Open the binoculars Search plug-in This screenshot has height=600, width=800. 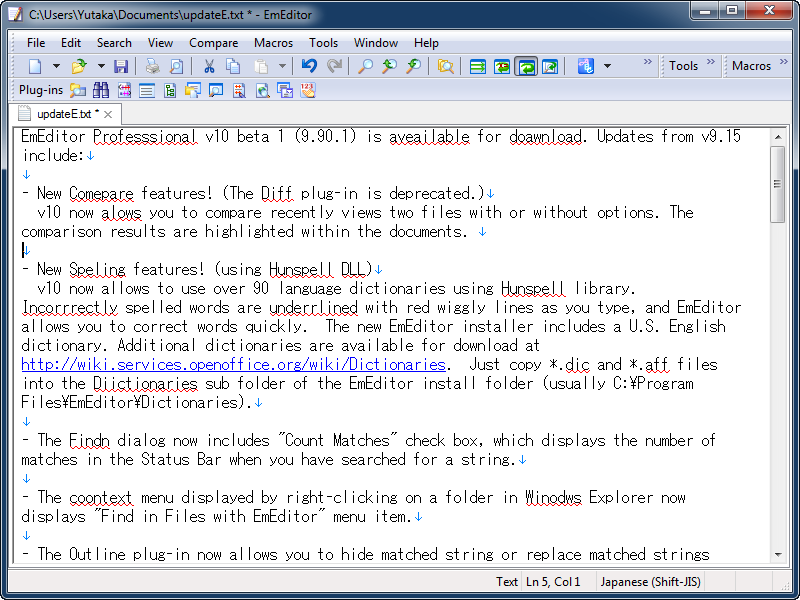[x=101, y=90]
